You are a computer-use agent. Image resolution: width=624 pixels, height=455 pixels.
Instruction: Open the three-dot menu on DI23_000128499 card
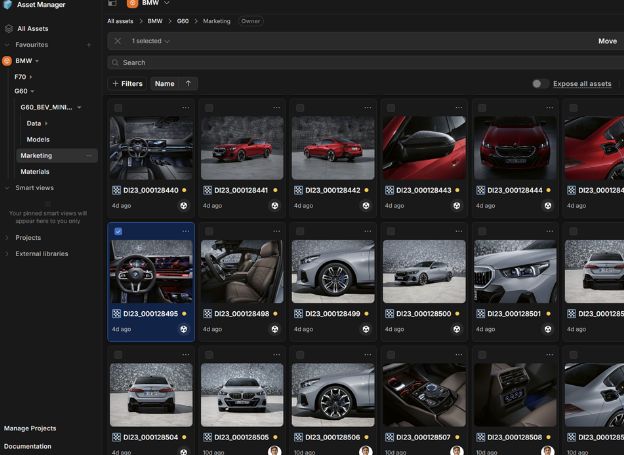(368, 231)
